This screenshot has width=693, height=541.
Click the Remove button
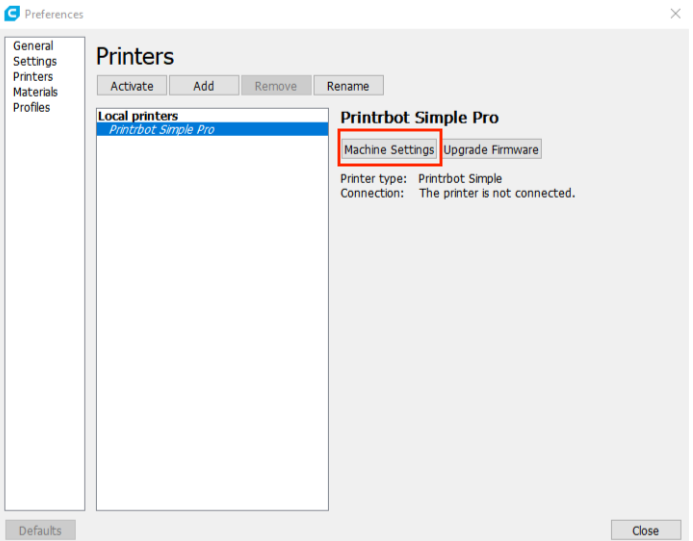276,86
